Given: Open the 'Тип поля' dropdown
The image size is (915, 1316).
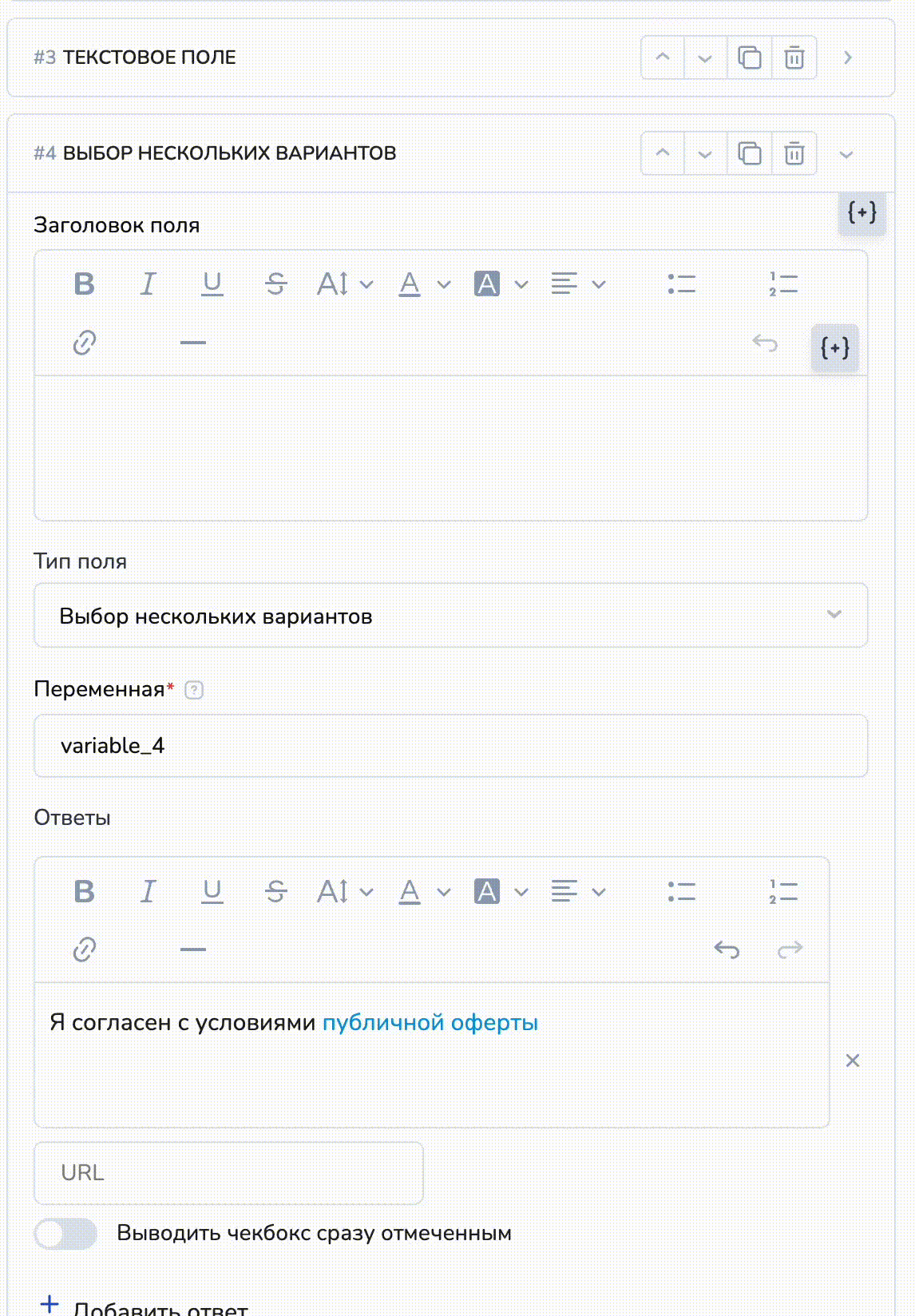Looking at the screenshot, I should (450, 616).
